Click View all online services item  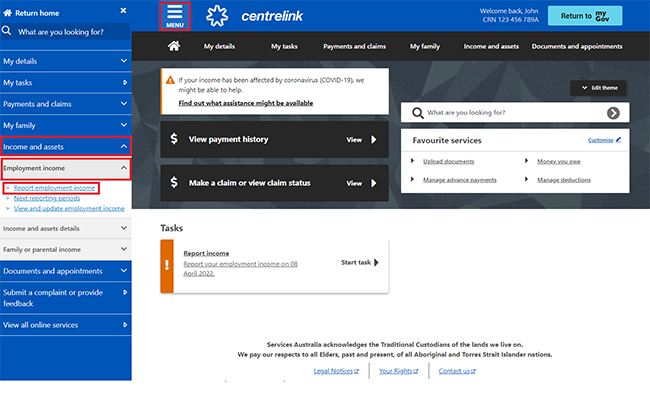tap(65, 325)
